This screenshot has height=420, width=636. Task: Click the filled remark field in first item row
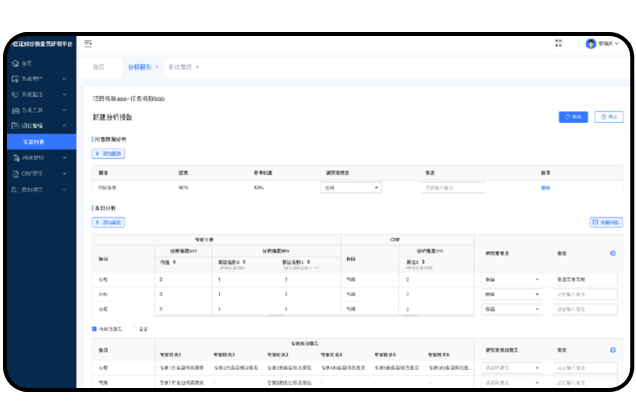tap(585, 280)
